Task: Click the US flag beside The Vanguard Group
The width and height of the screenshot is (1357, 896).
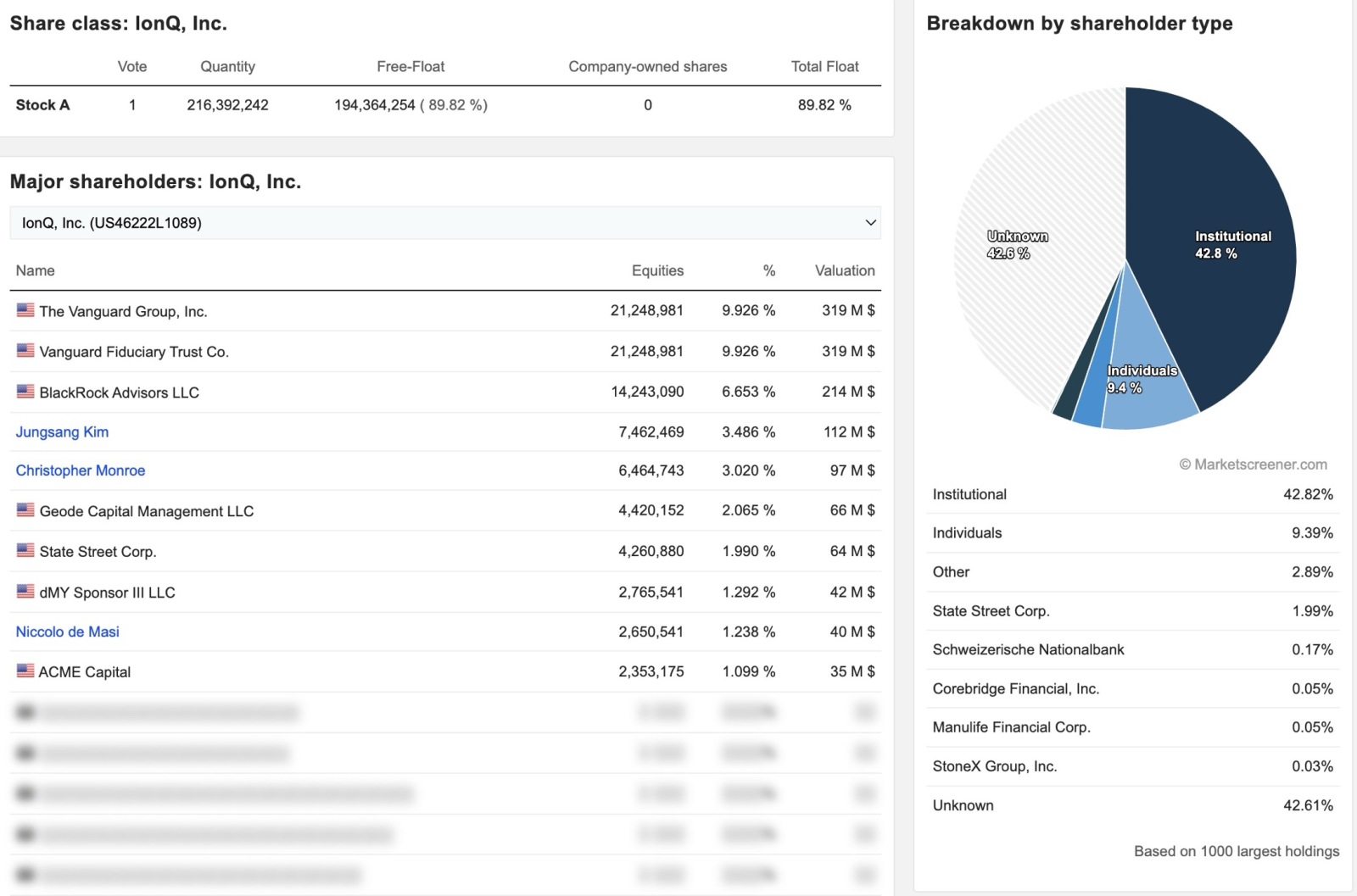Action: 25,310
